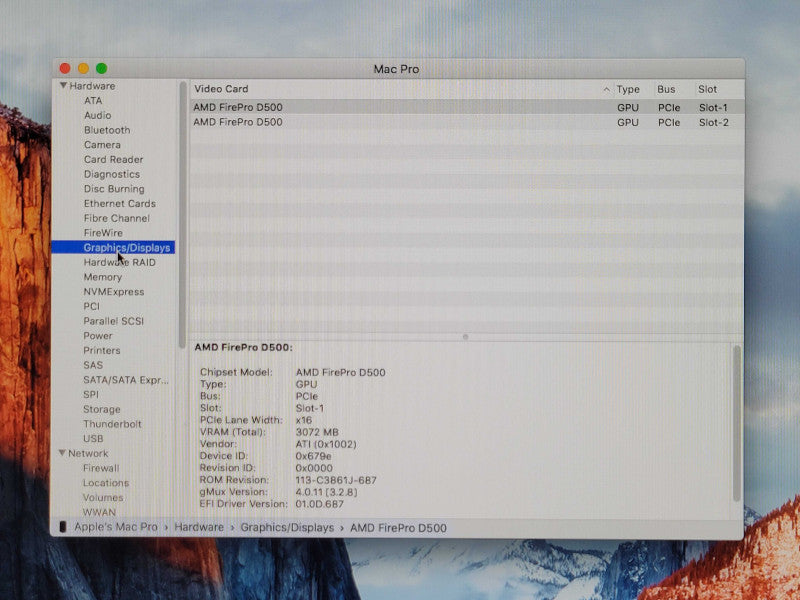The width and height of the screenshot is (800, 600).
Task: Select PCI in the sidebar
Action: pyautogui.click(x=91, y=306)
